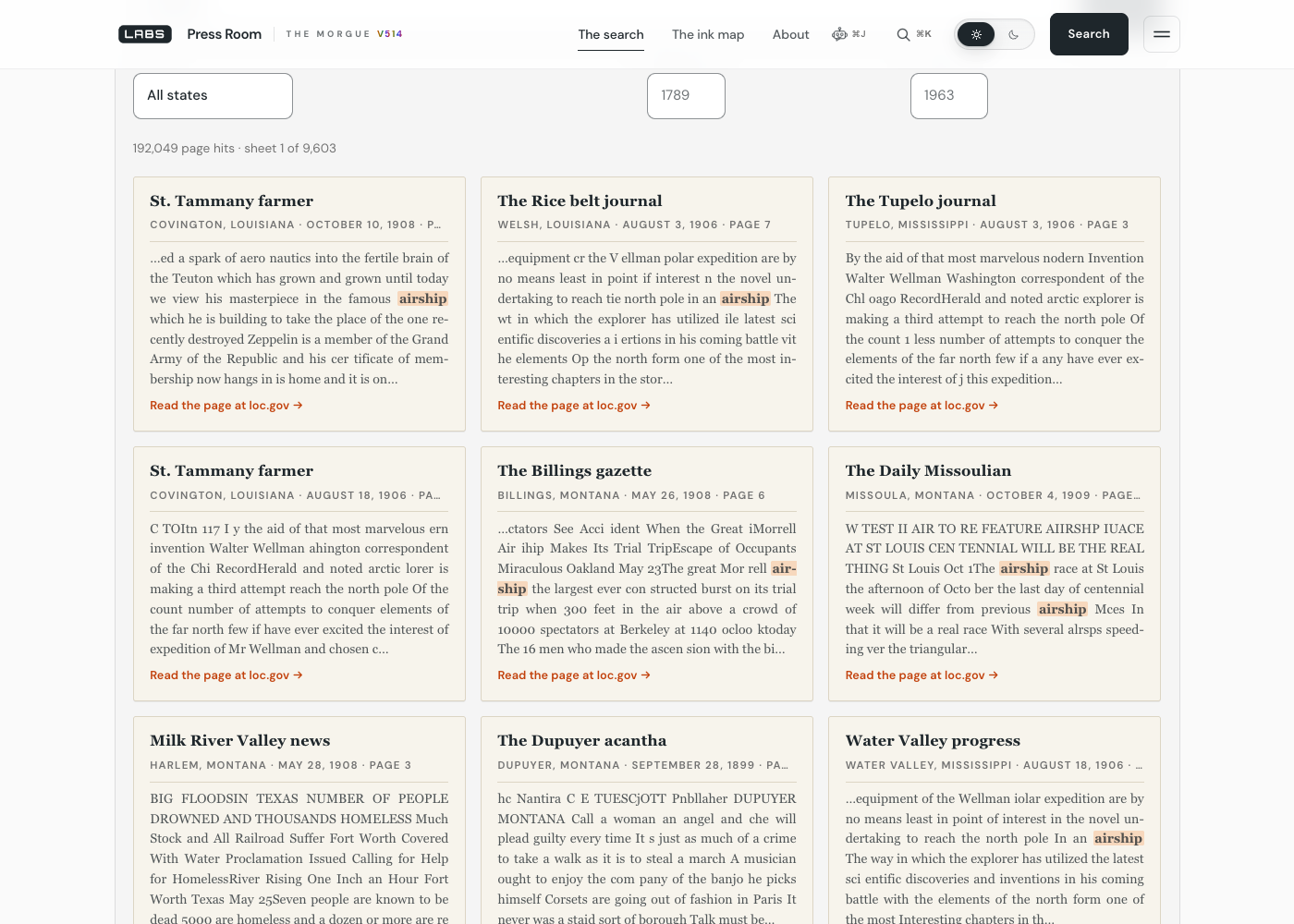This screenshot has height=924, width=1294.
Task: Click The Billings gazette heading
Action: [574, 470]
